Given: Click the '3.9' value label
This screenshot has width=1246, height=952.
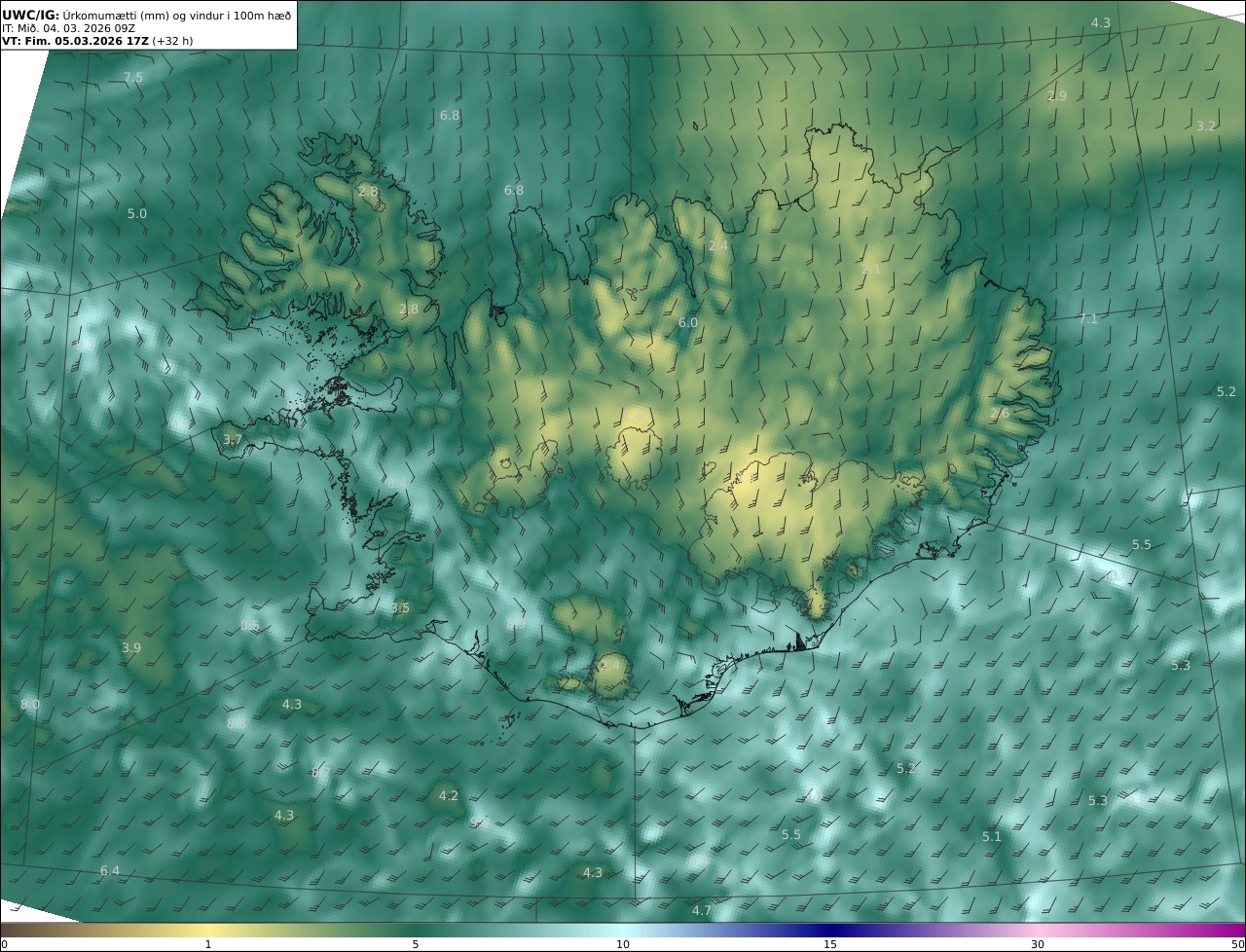Looking at the screenshot, I should pyautogui.click(x=131, y=647).
